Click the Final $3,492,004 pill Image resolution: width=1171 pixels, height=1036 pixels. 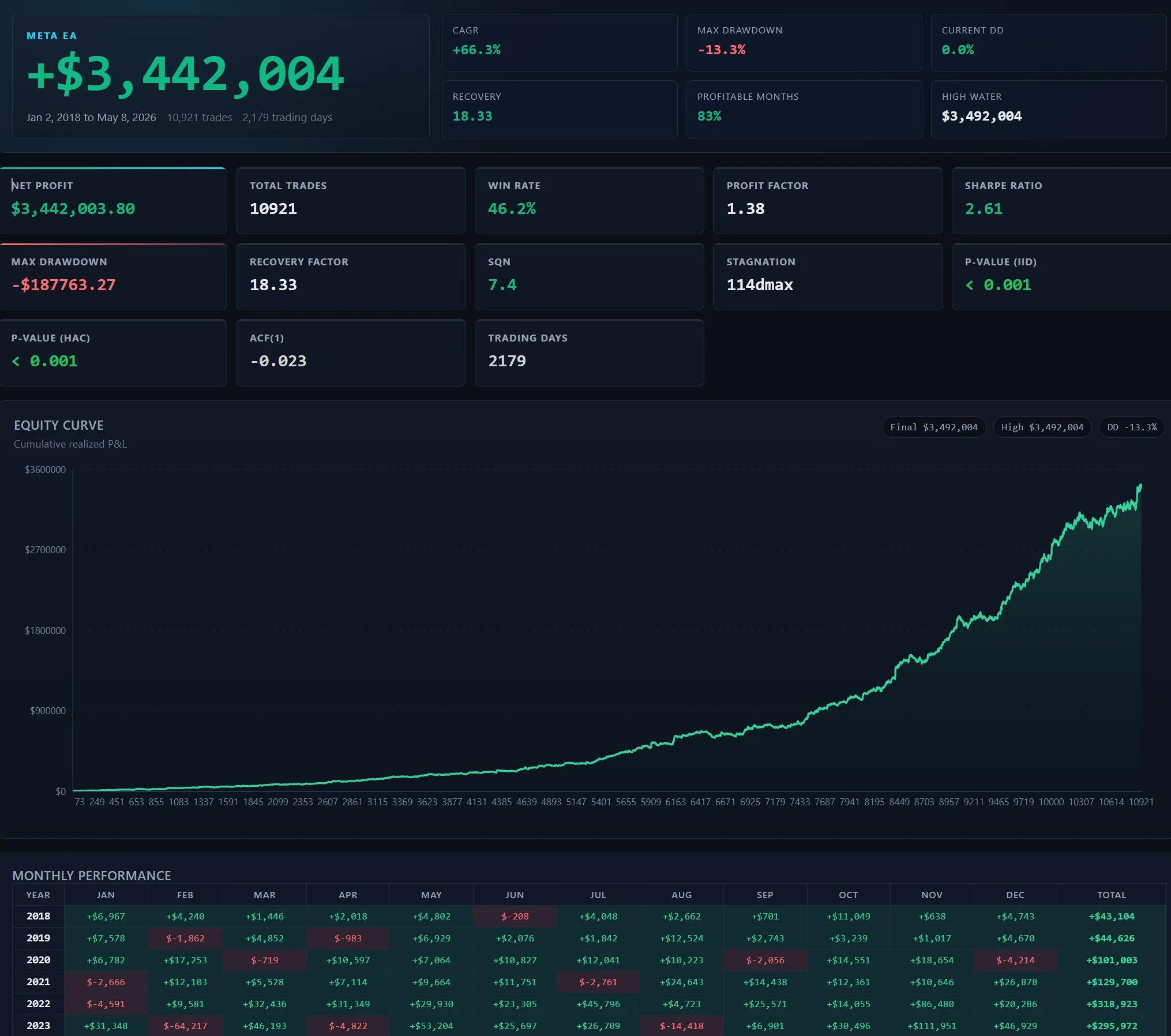(x=934, y=427)
